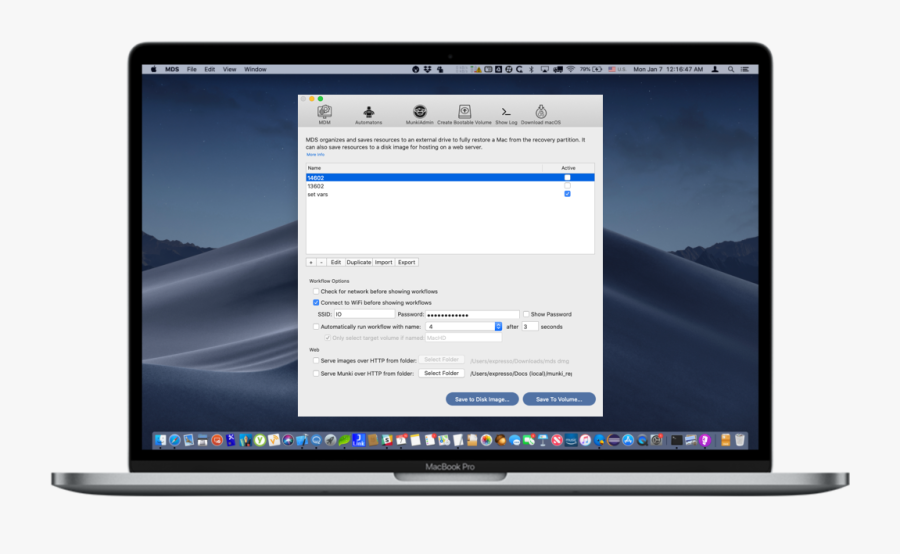The height and width of the screenshot is (554, 900).
Task: Open the Window menu
Action: point(255,69)
